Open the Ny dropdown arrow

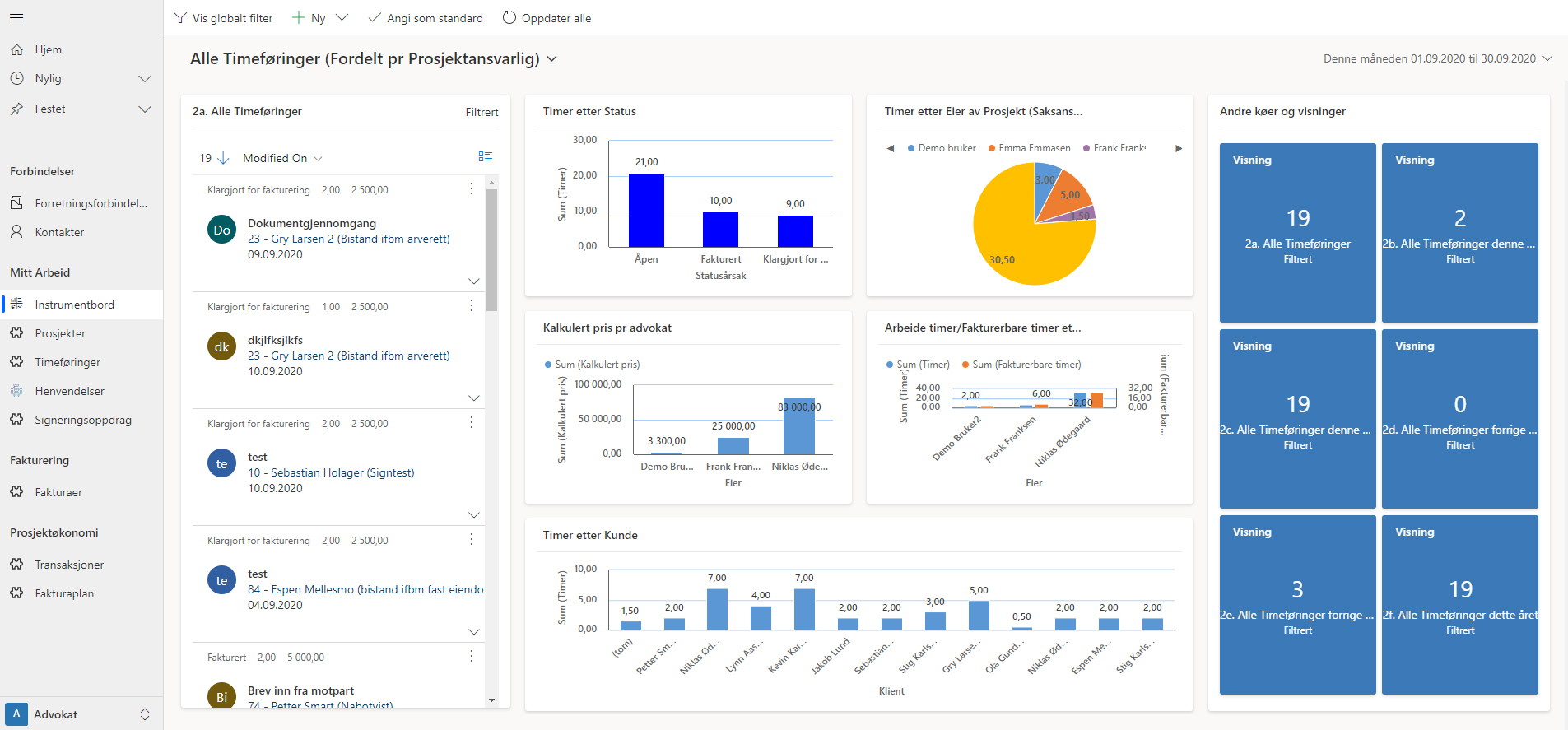pyautogui.click(x=342, y=17)
